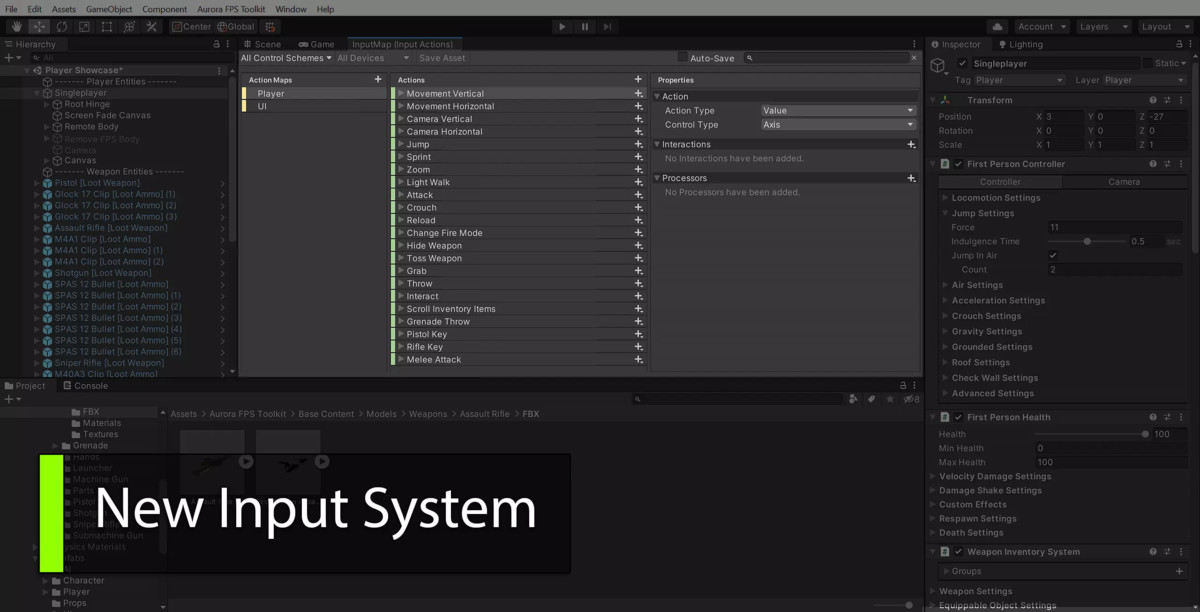Switch to the Game tab
Screen dimensions: 1200x612
(x=316, y=43)
